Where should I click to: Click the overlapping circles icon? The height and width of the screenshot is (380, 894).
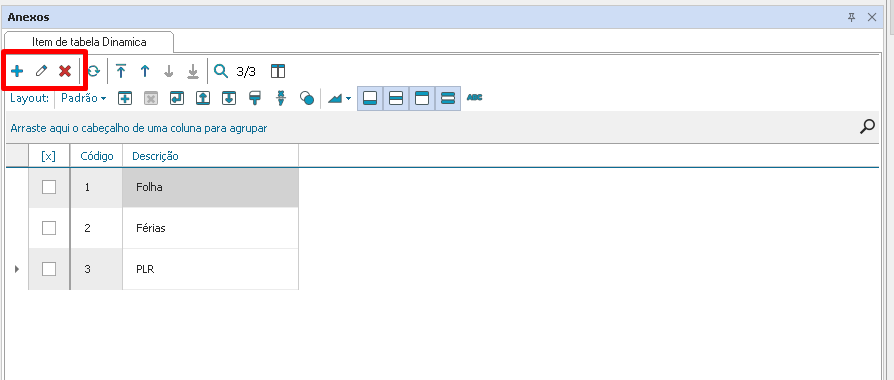pos(307,98)
